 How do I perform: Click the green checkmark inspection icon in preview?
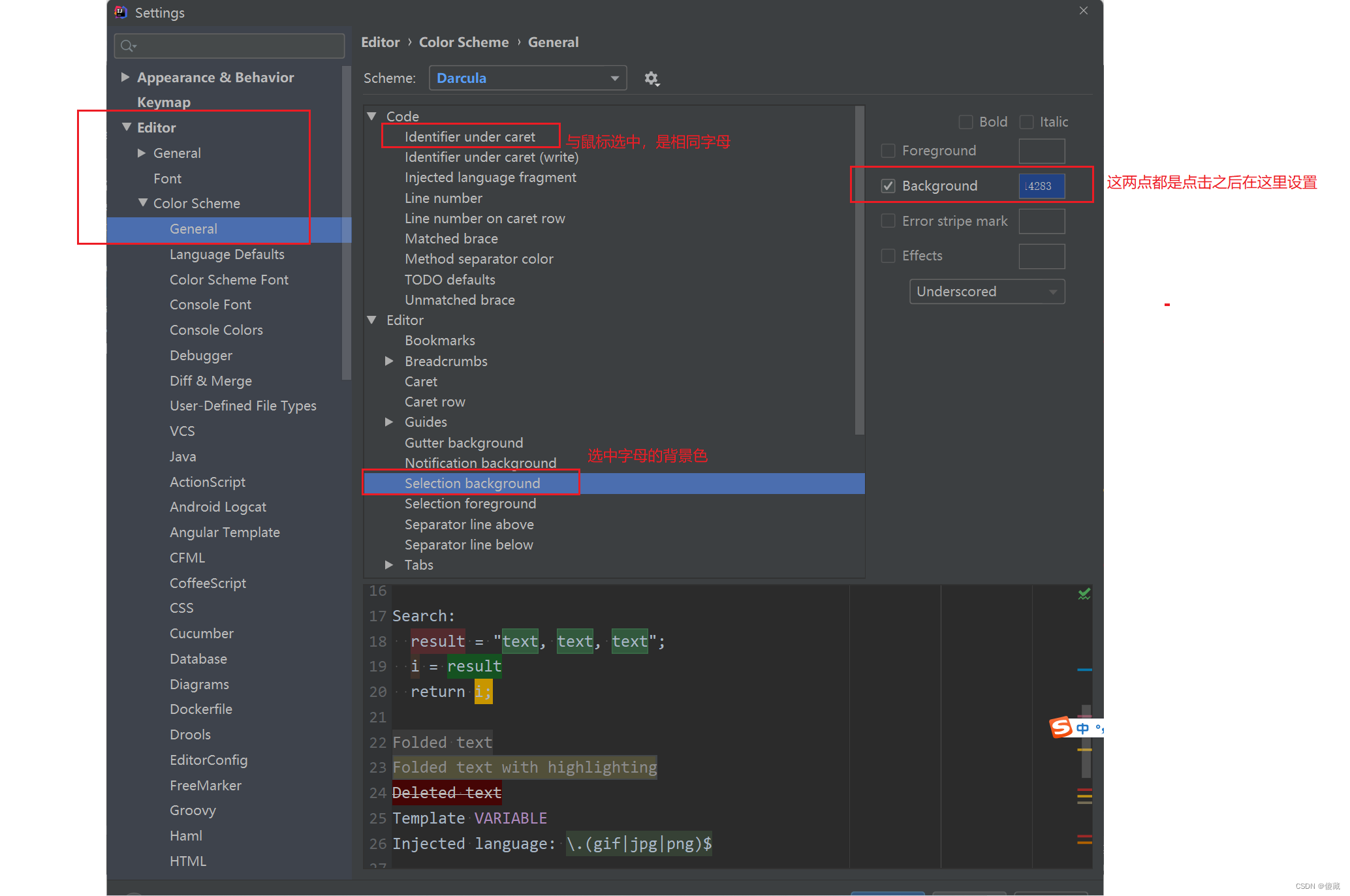coord(1084,594)
